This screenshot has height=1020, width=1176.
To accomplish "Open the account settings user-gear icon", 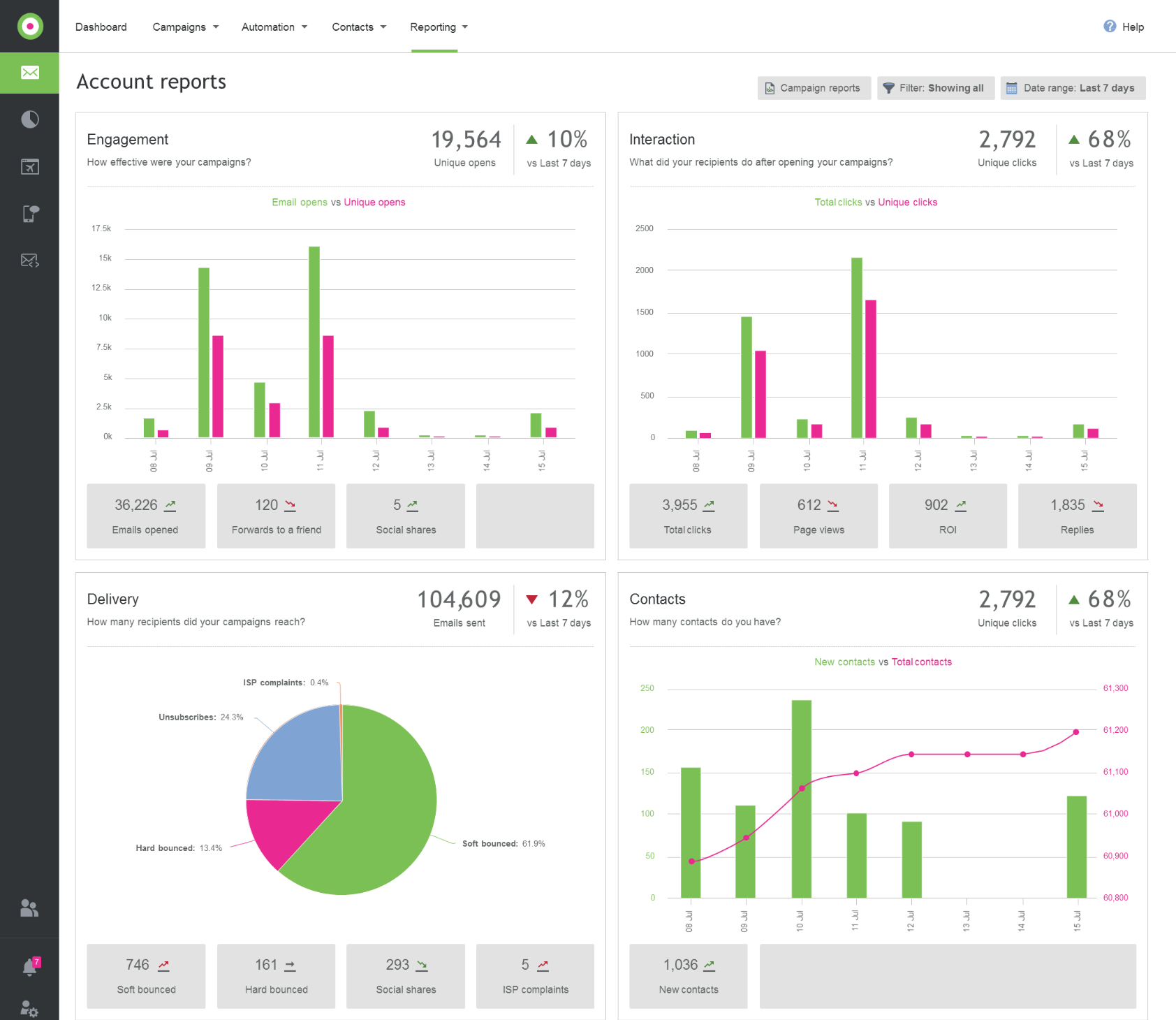I will click(x=29, y=1009).
